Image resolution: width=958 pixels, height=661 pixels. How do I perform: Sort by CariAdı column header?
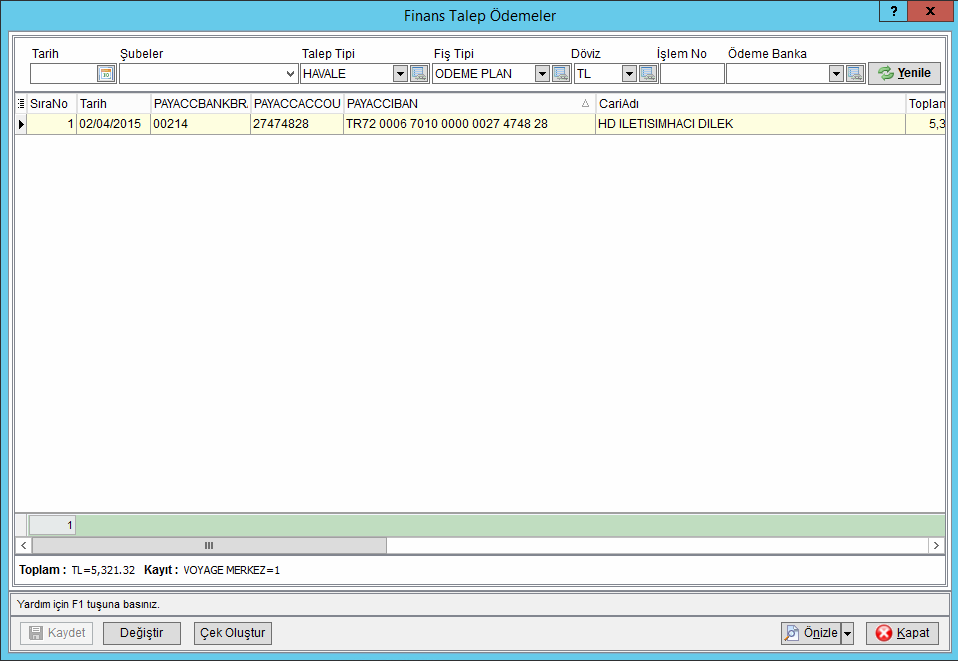coord(750,103)
